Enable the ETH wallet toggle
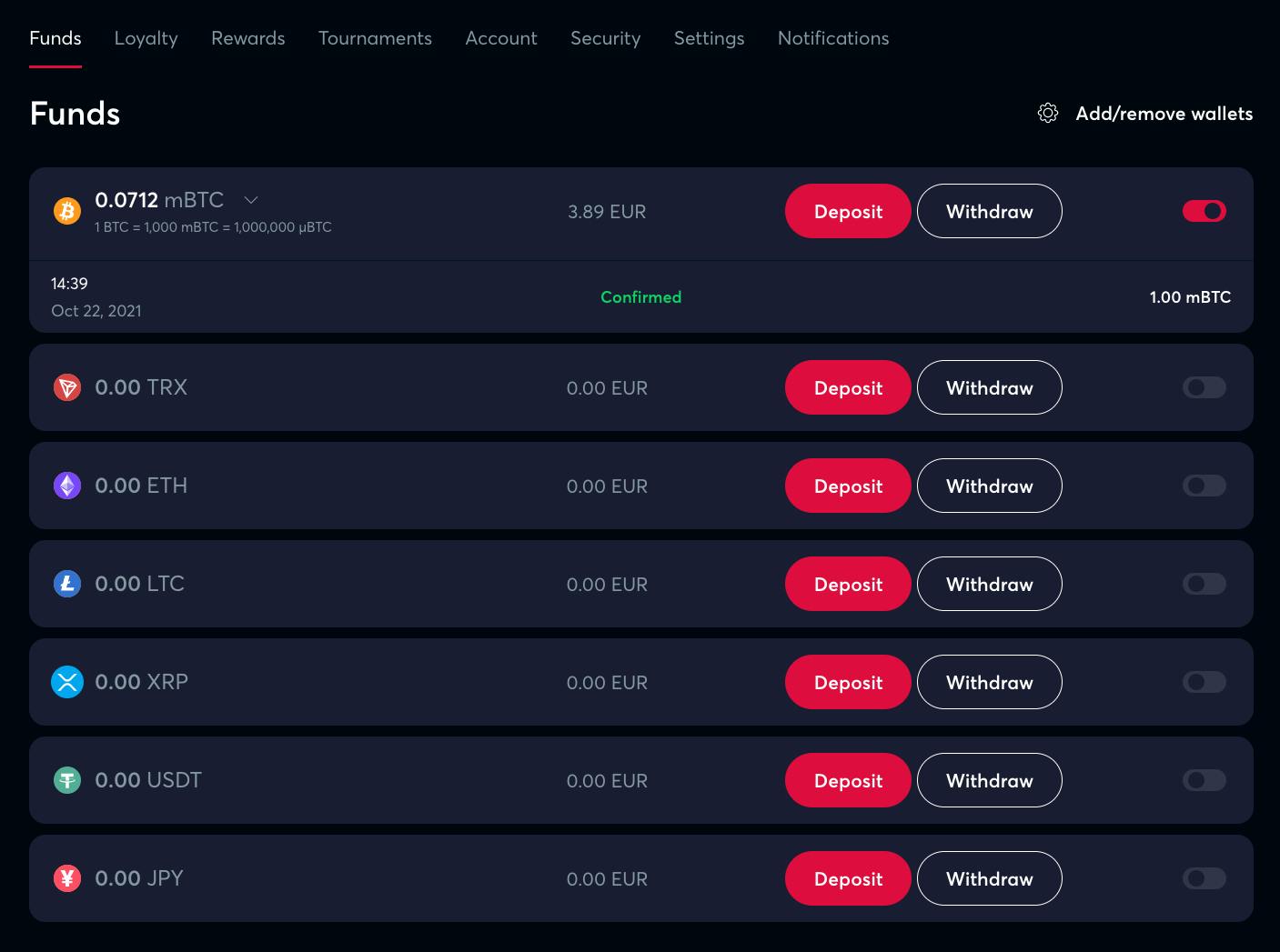Screen dimensions: 1280x952 point(1204,486)
